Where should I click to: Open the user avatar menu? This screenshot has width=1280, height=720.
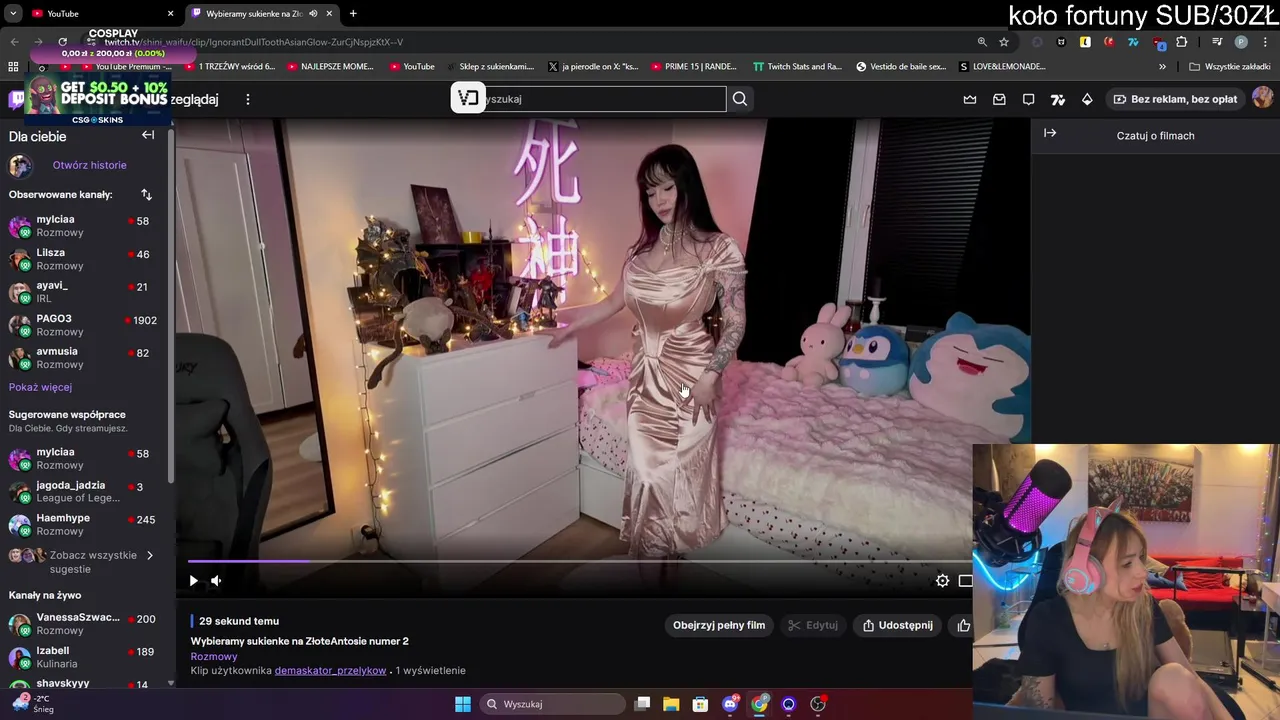pos(1262,98)
